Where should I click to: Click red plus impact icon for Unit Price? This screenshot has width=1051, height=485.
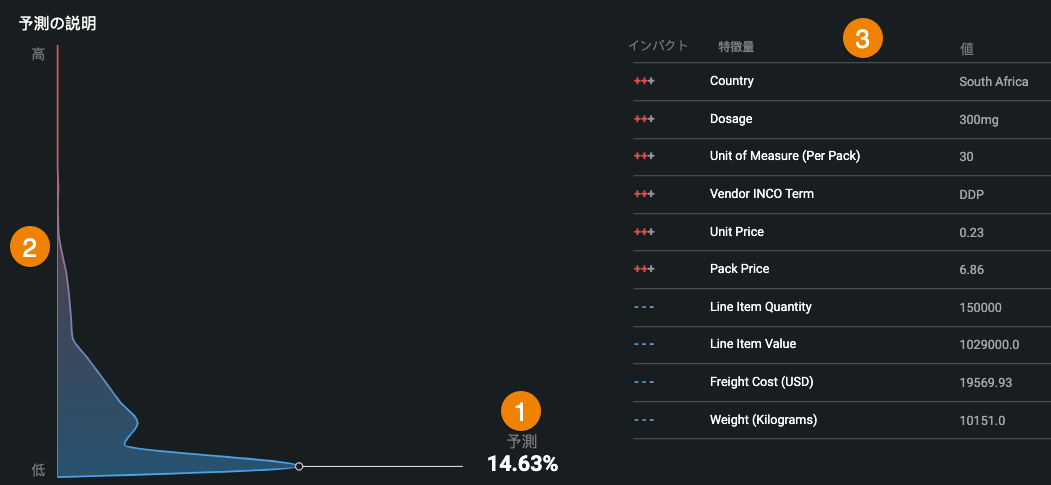(x=644, y=232)
